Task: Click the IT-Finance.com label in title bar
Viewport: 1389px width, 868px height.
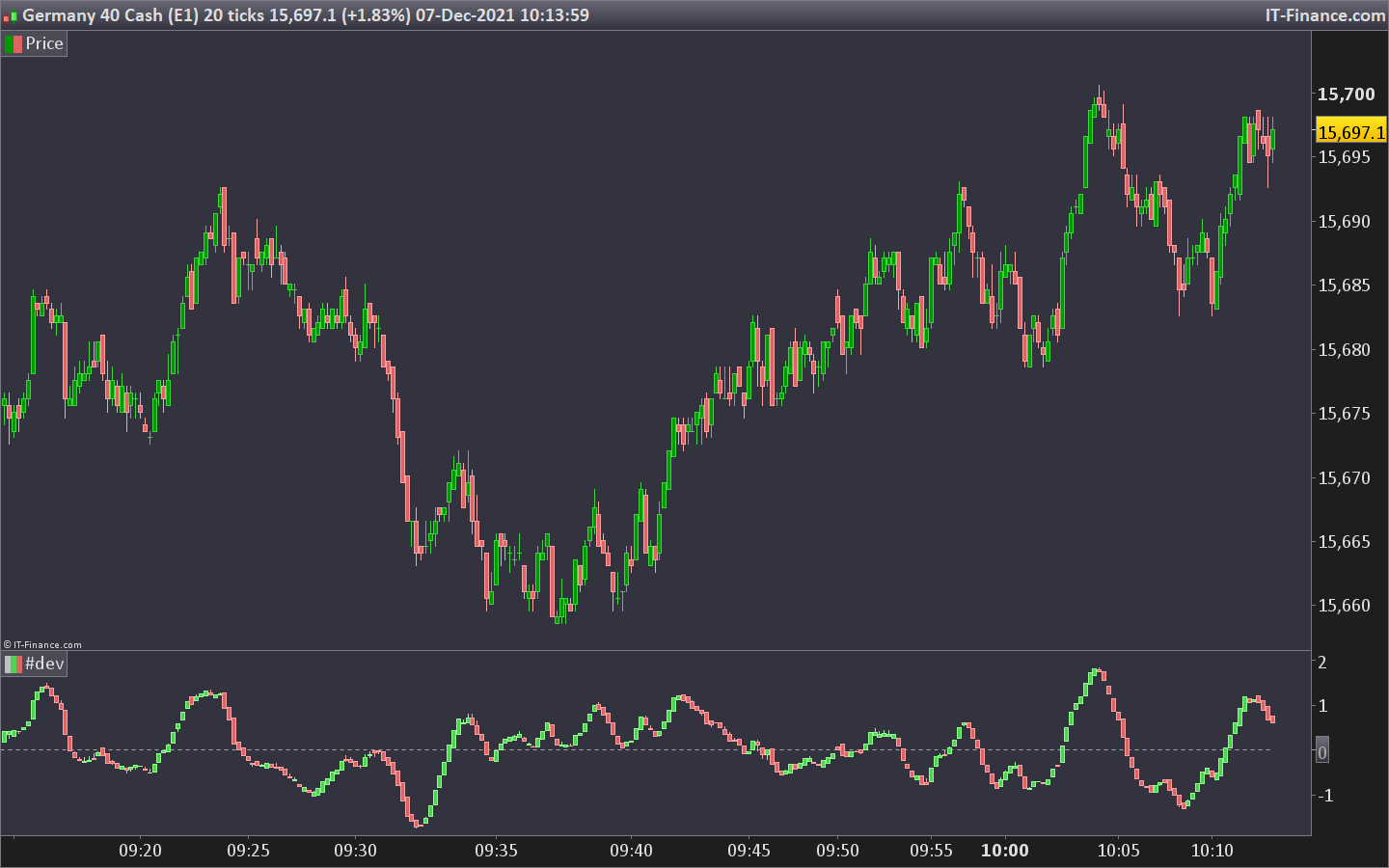Action: (1325, 15)
